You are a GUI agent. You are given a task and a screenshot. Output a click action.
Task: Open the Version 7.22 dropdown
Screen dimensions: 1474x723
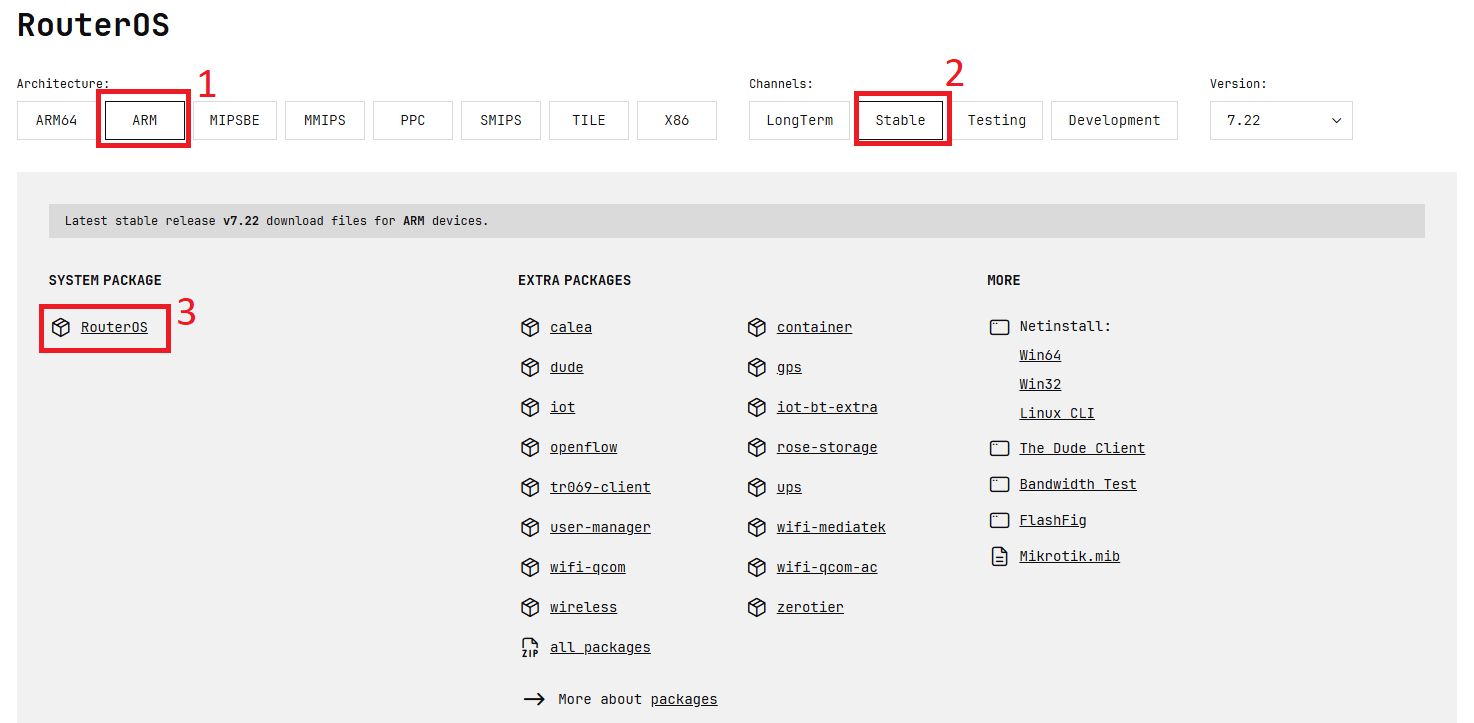click(x=1281, y=121)
